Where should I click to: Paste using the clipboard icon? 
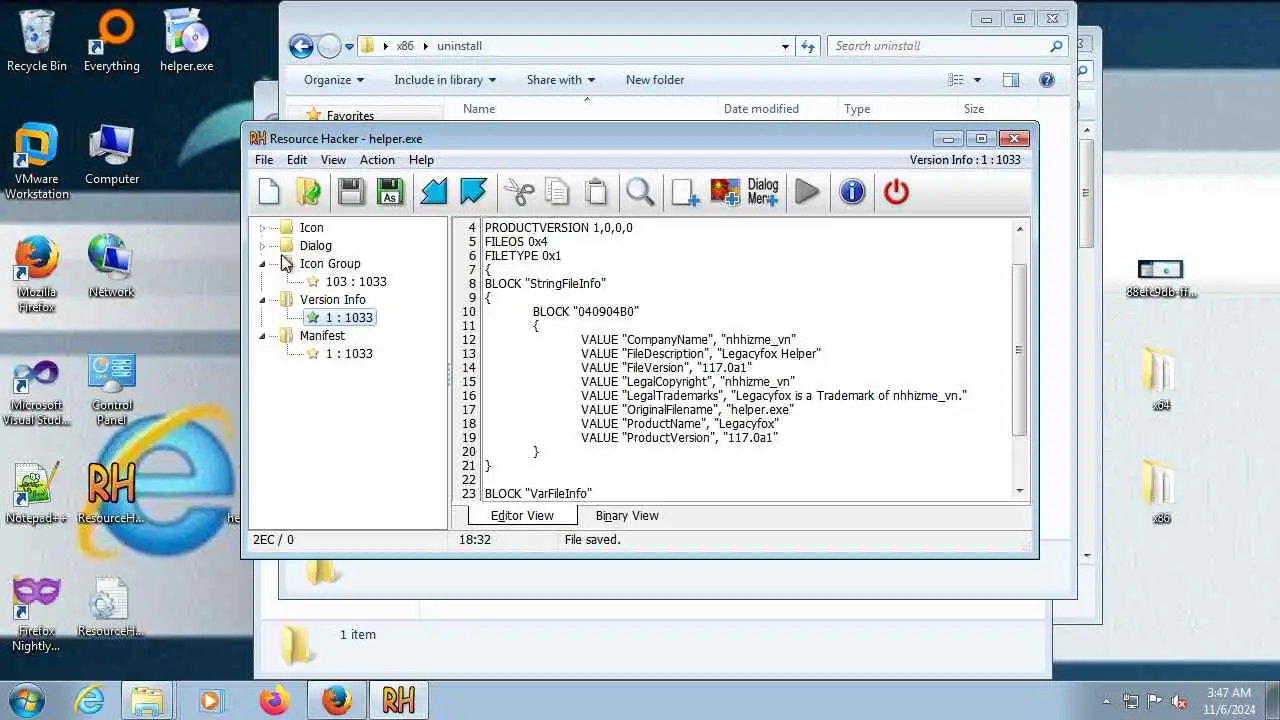point(596,191)
